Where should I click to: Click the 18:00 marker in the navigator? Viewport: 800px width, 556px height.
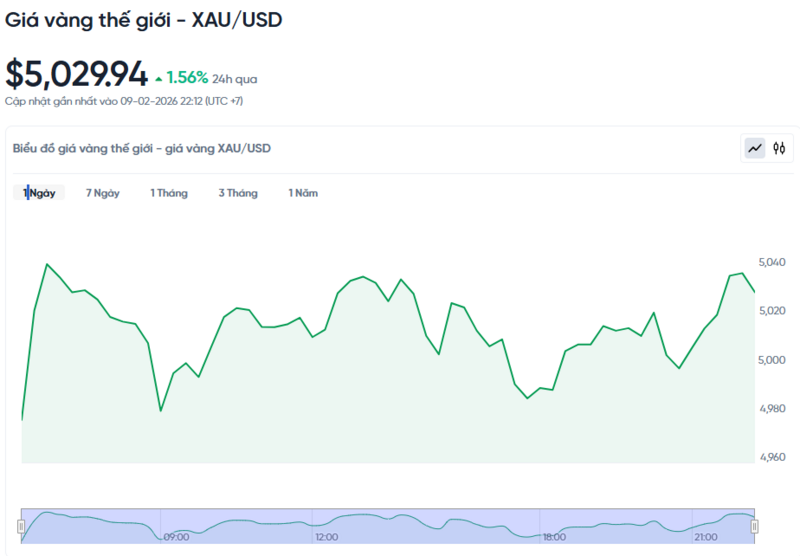555,537
